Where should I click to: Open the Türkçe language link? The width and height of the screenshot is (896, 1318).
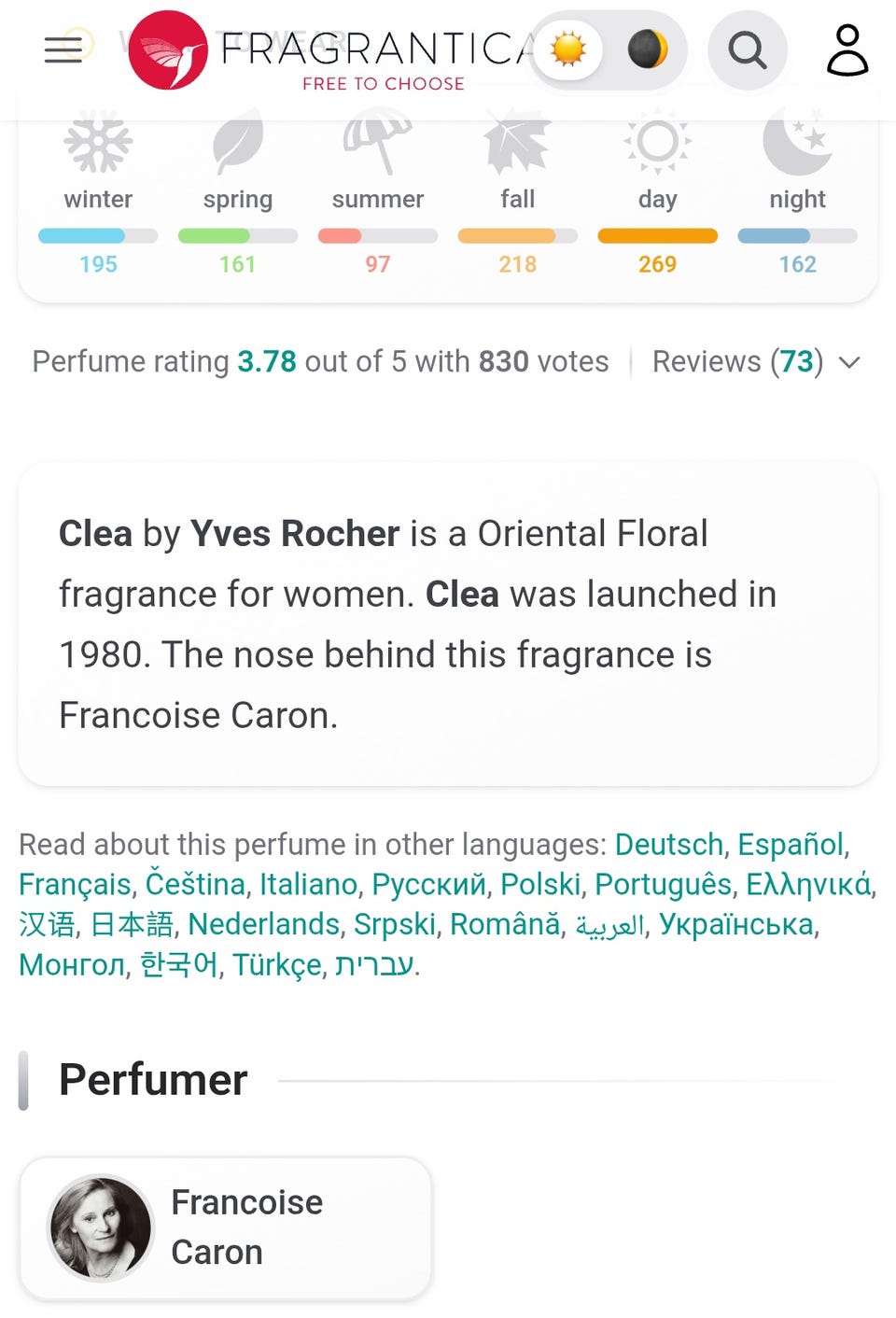(x=277, y=964)
